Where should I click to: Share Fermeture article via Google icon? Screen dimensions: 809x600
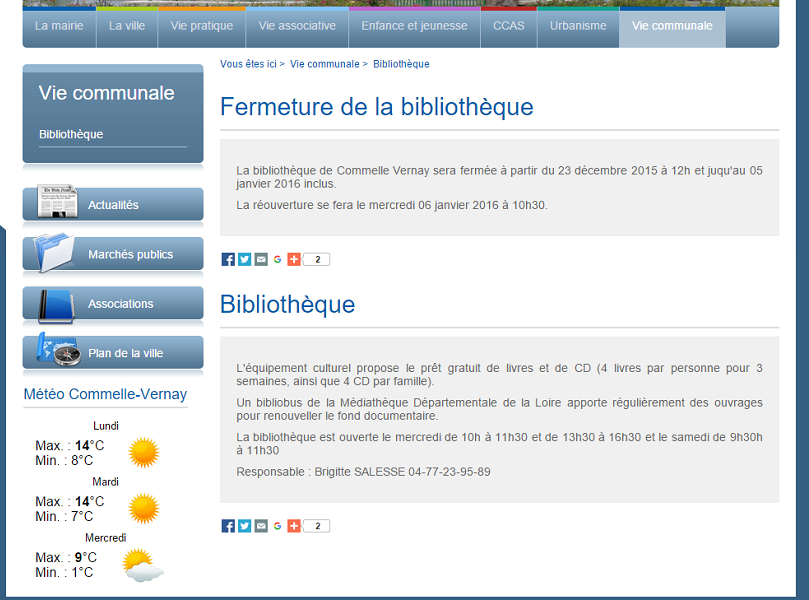tap(278, 259)
